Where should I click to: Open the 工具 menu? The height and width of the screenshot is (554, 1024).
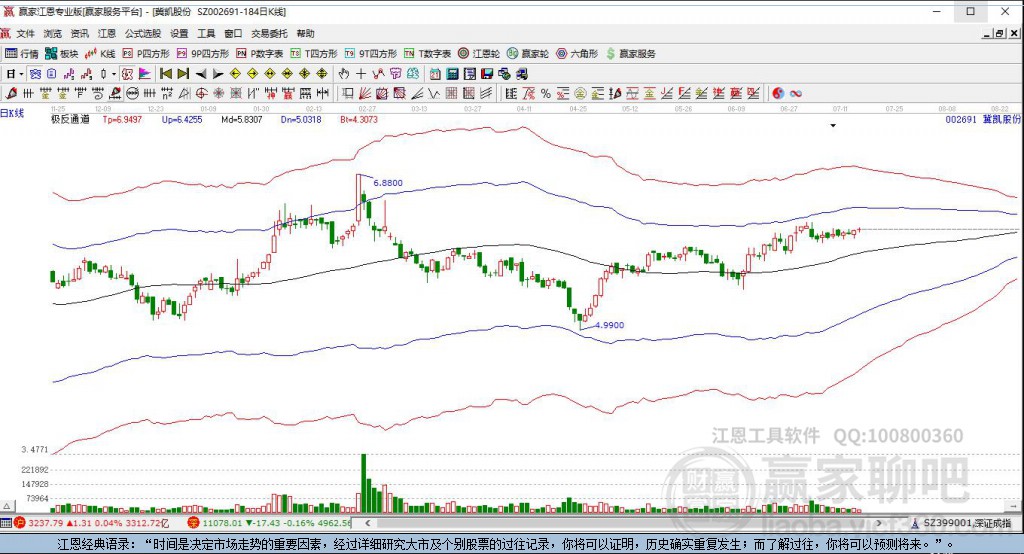(x=206, y=33)
